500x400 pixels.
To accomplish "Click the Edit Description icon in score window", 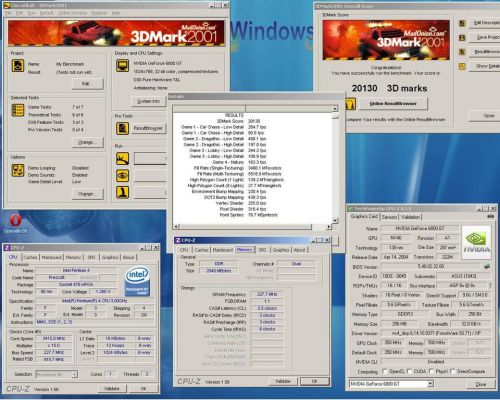I will [462, 23].
